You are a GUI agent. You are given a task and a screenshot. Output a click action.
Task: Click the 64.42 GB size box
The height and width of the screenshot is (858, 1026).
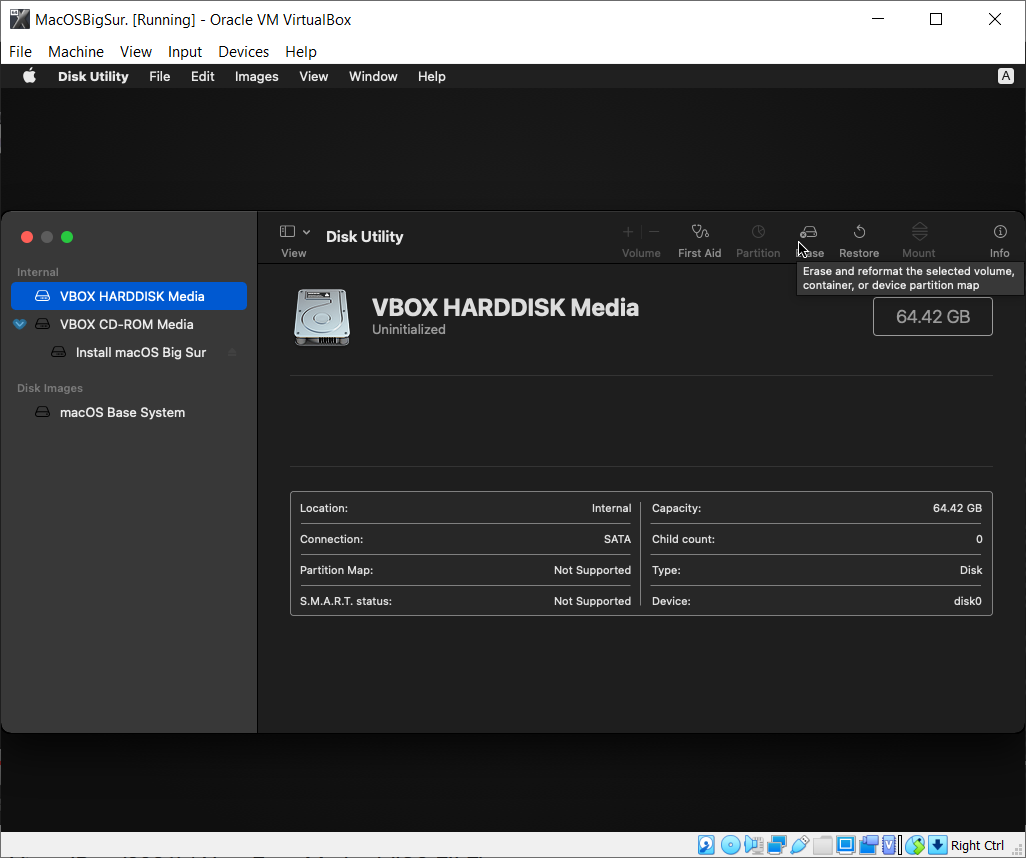coord(932,317)
